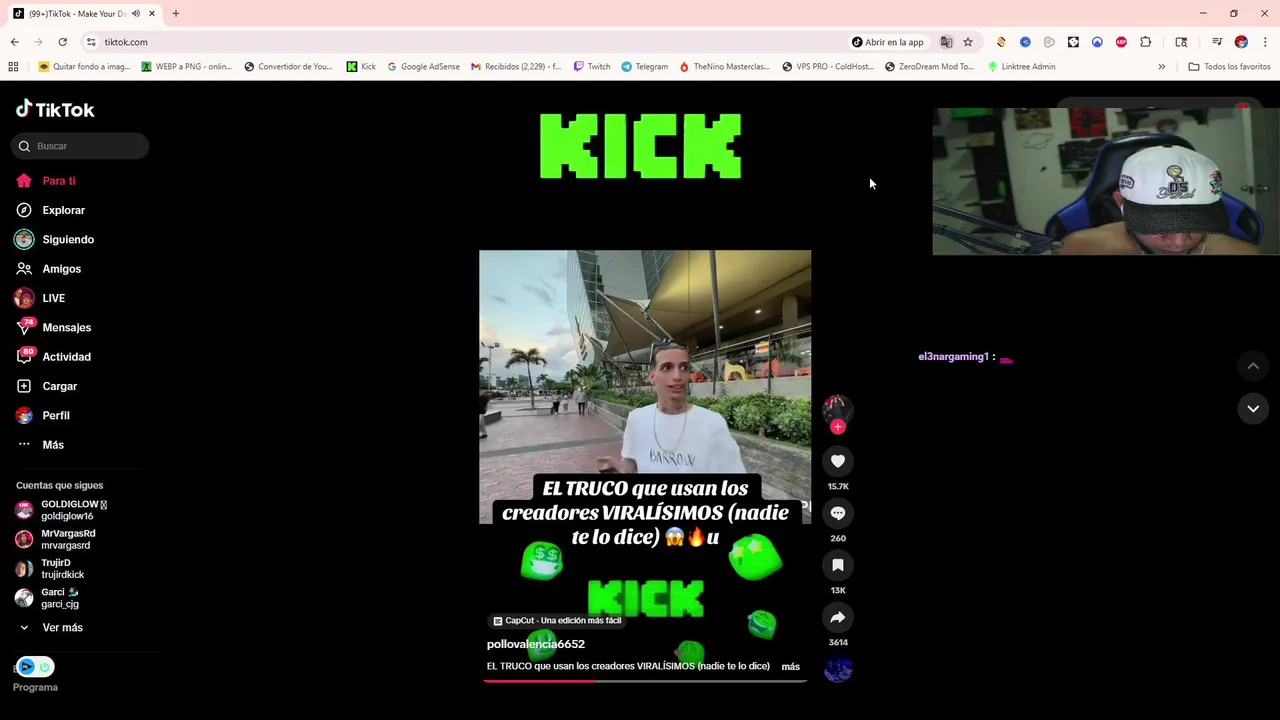Open the Extensions puzzle icon

pyautogui.click(x=1146, y=42)
